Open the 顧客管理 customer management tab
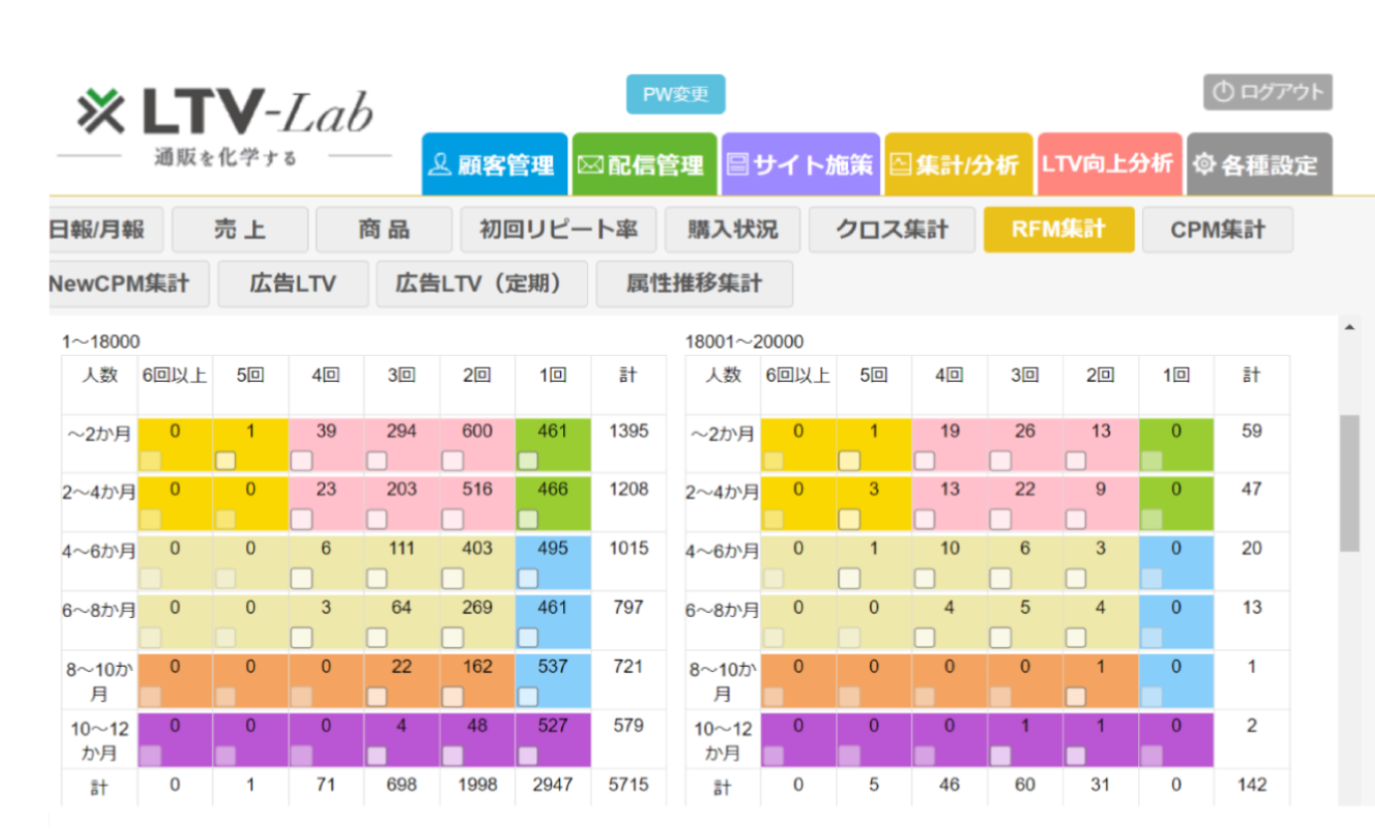 point(494,165)
